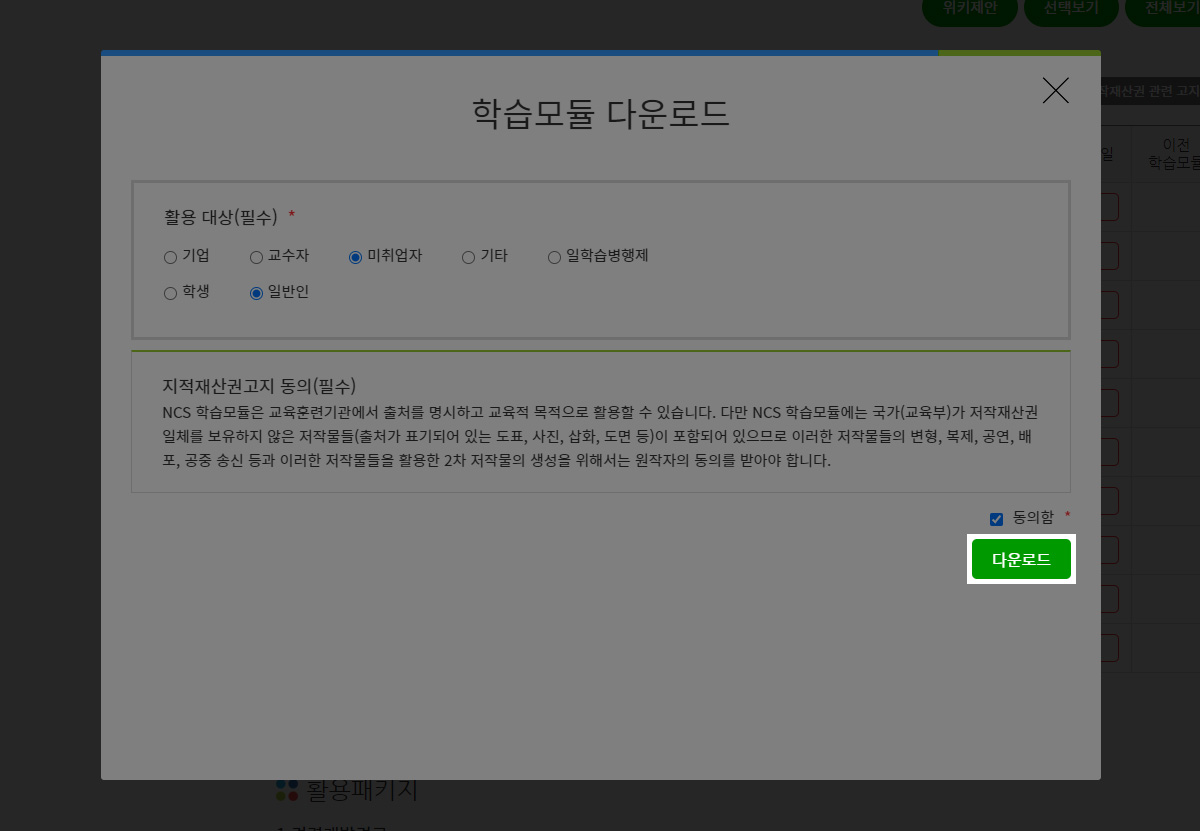Click the 이전 학습모듈 column header
Viewport: 1200px width, 831px height.
1172,153
